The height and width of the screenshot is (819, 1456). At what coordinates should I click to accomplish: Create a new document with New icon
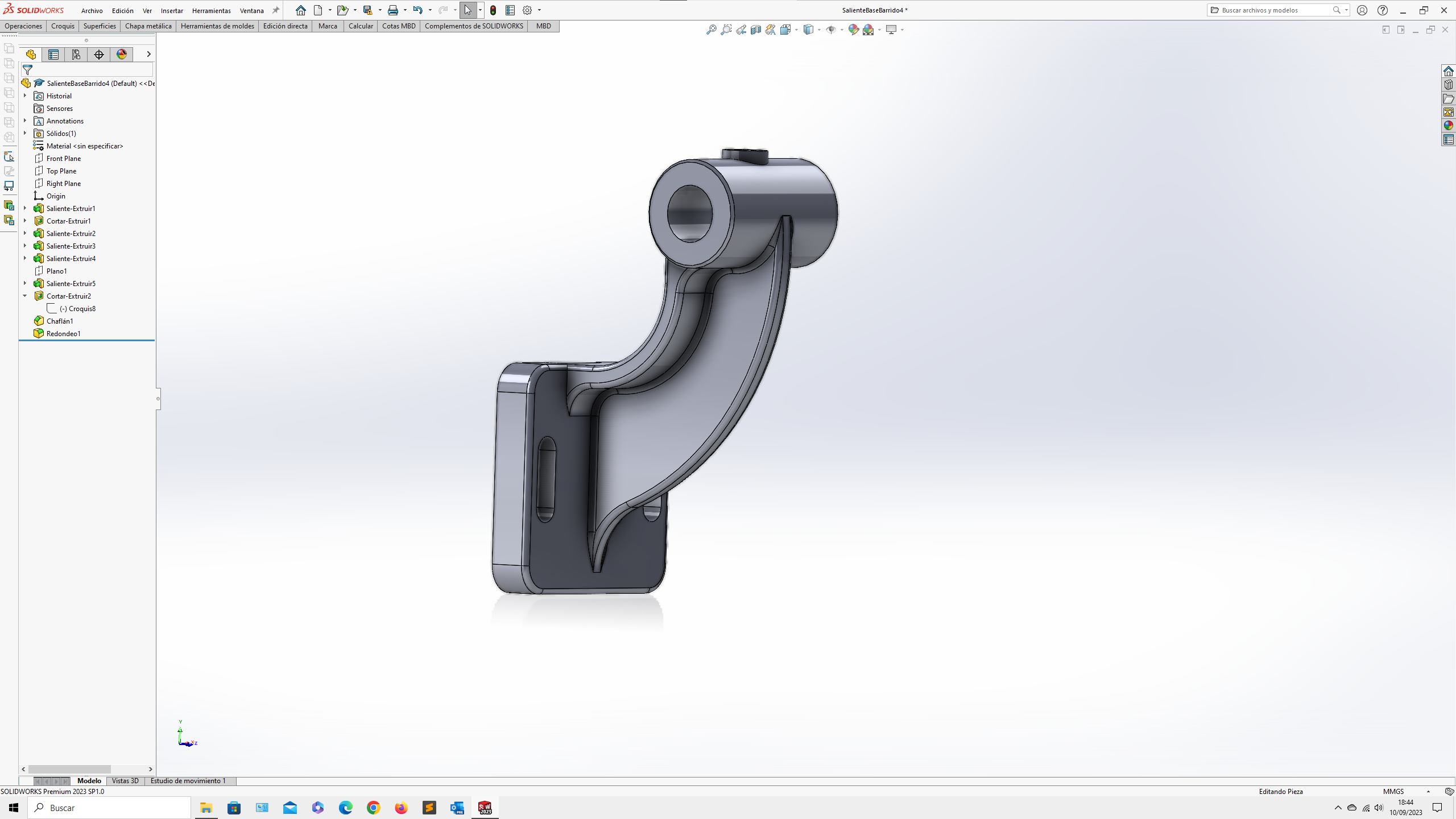pyautogui.click(x=318, y=10)
